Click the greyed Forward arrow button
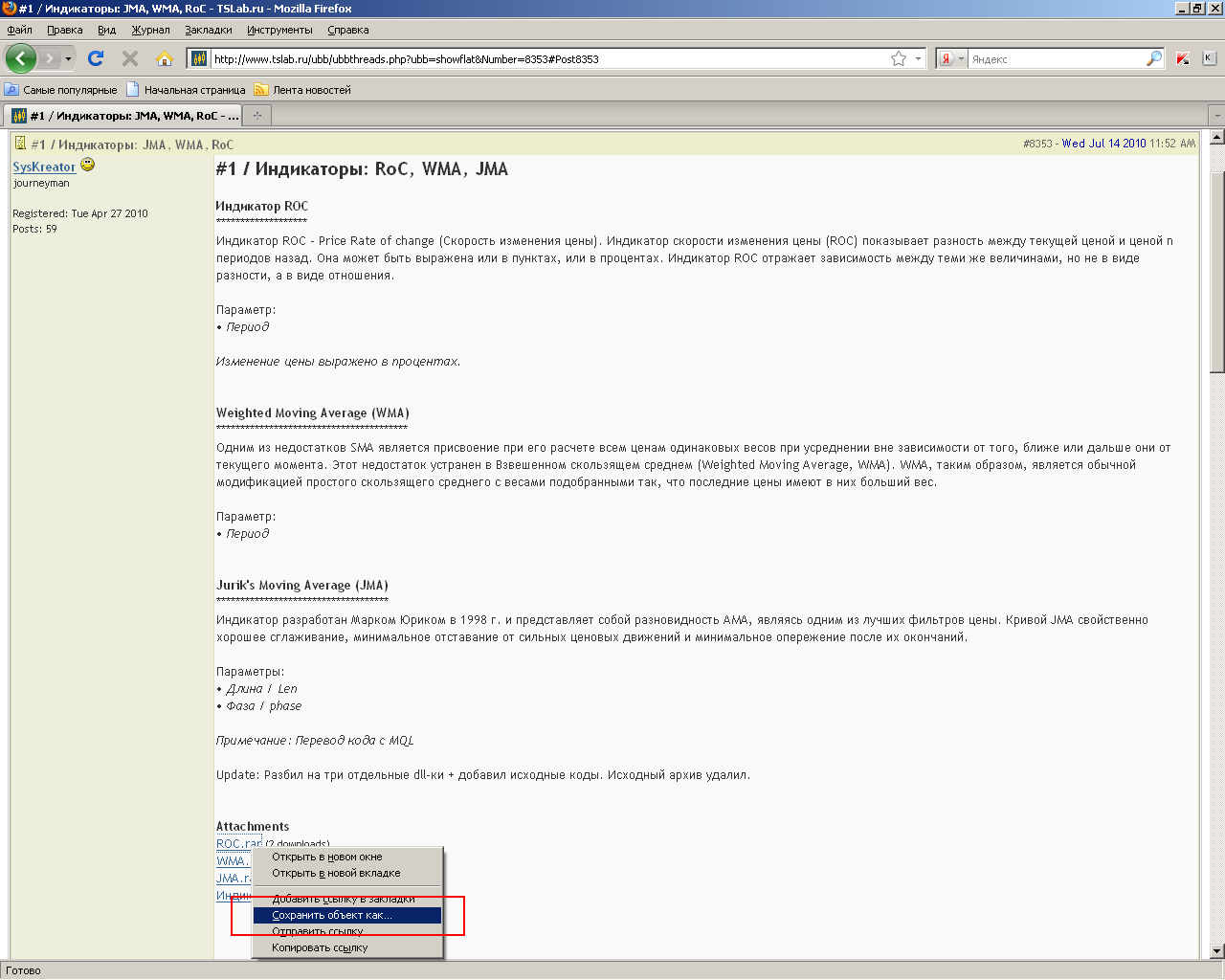 [x=49, y=58]
